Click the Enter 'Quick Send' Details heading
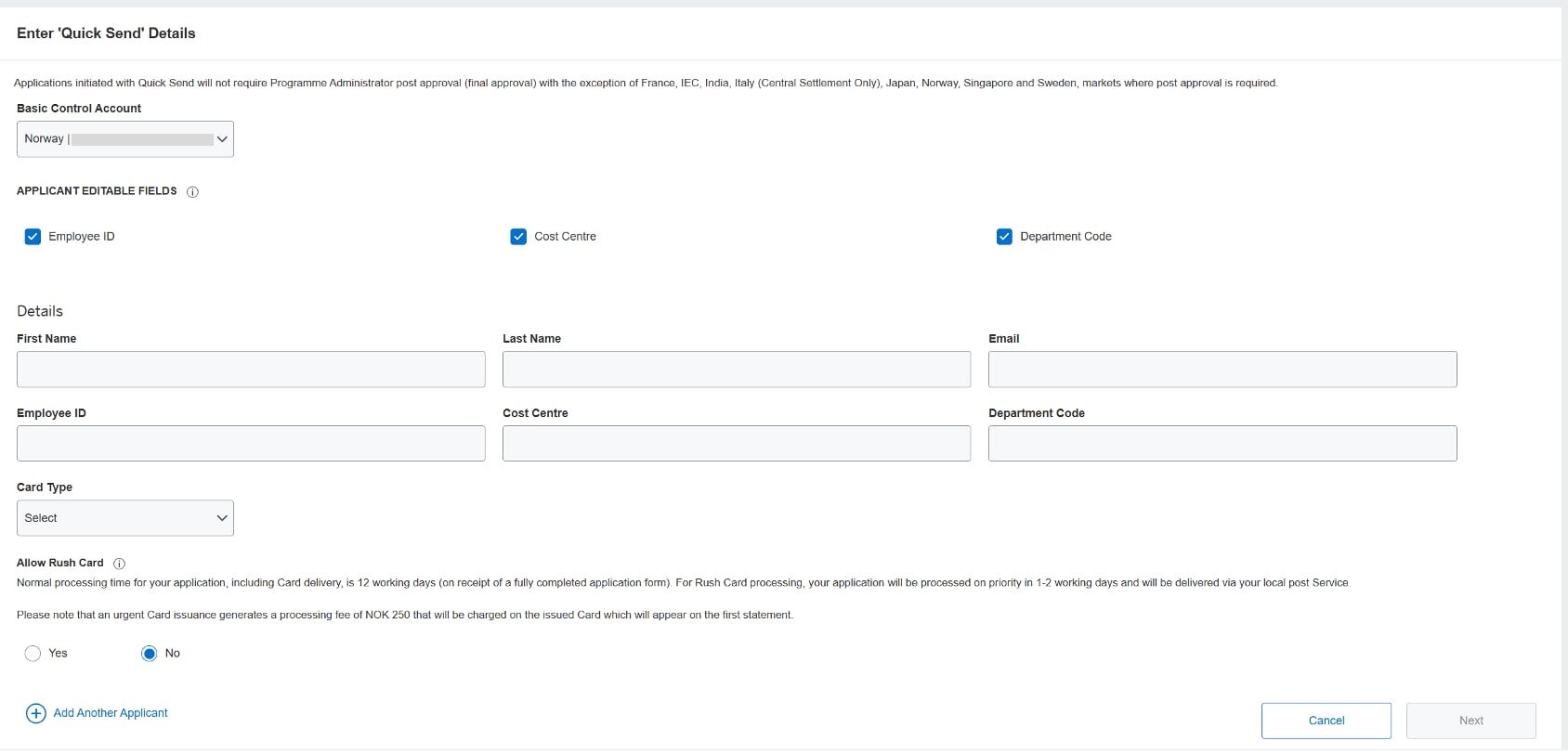Viewport: 1568px width, 754px height. (x=106, y=33)
